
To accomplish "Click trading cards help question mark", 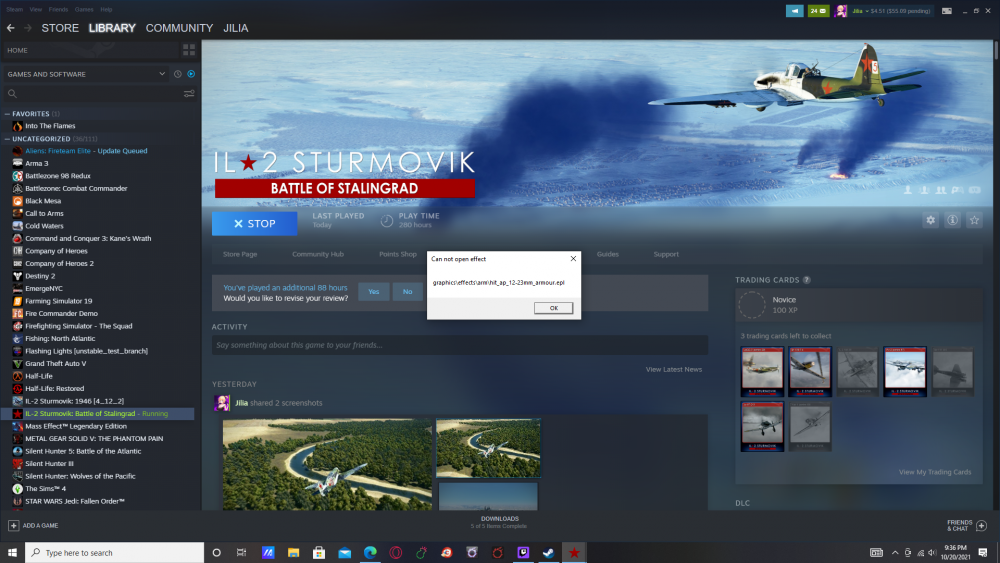I will [x=807, y=280].
